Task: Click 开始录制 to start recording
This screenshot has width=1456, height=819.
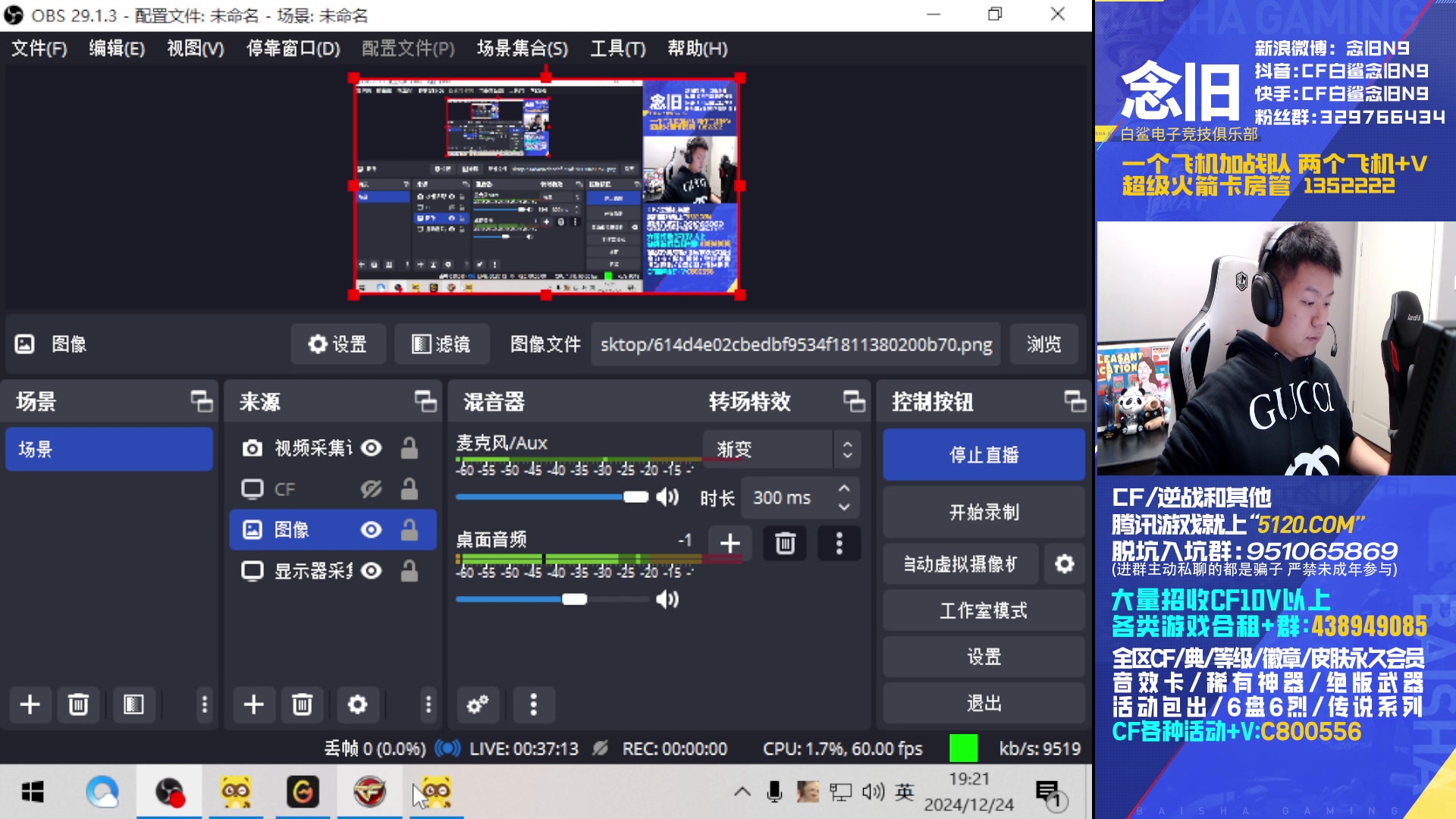Action: 984,512
